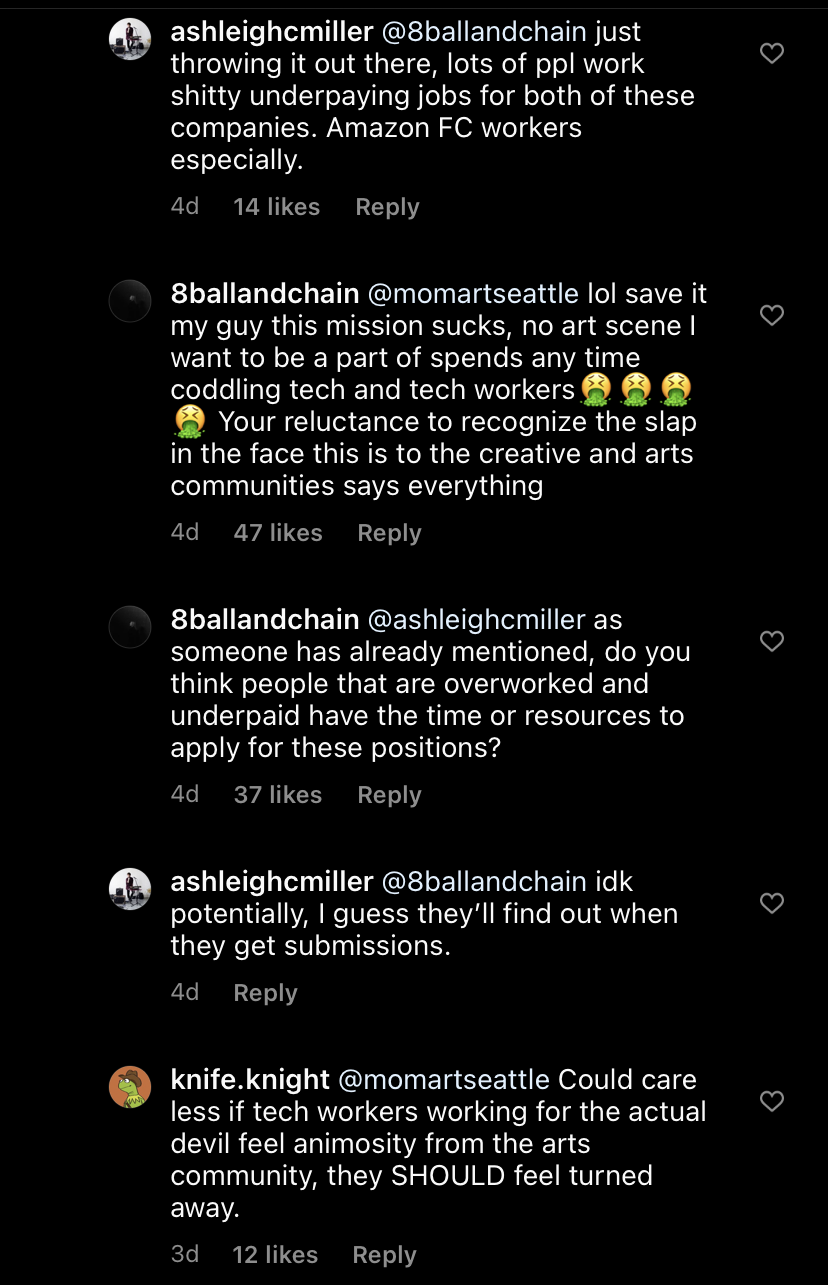Image resolution: width=828 pixels, height=1285 pixels.
Task: Like 8ballandchain's comment about the art scene
Action: (x=772, y=315)
